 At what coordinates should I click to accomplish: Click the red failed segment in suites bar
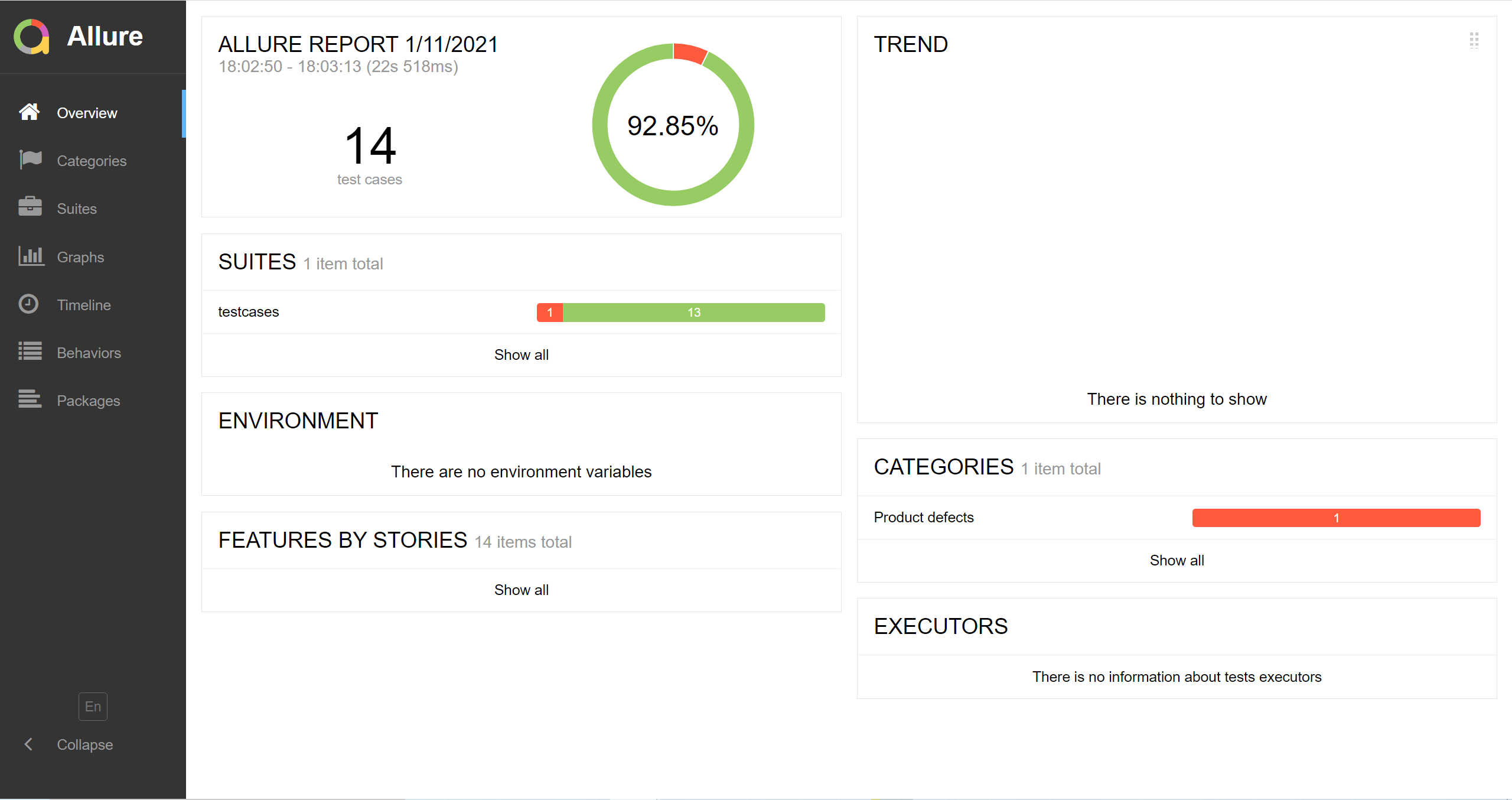coord(549,313)
